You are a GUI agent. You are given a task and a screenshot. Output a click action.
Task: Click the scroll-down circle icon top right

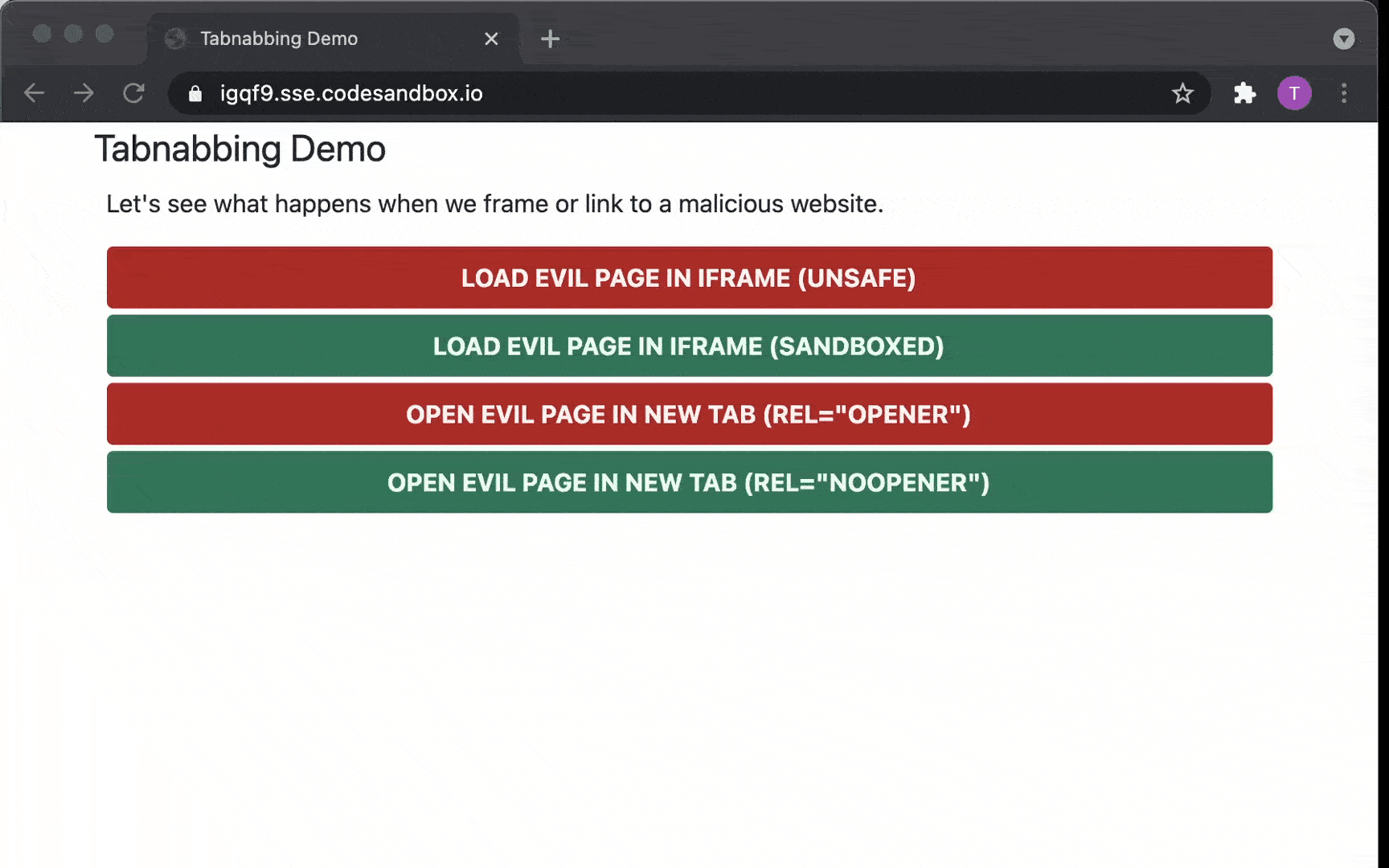pos(1345,39)
